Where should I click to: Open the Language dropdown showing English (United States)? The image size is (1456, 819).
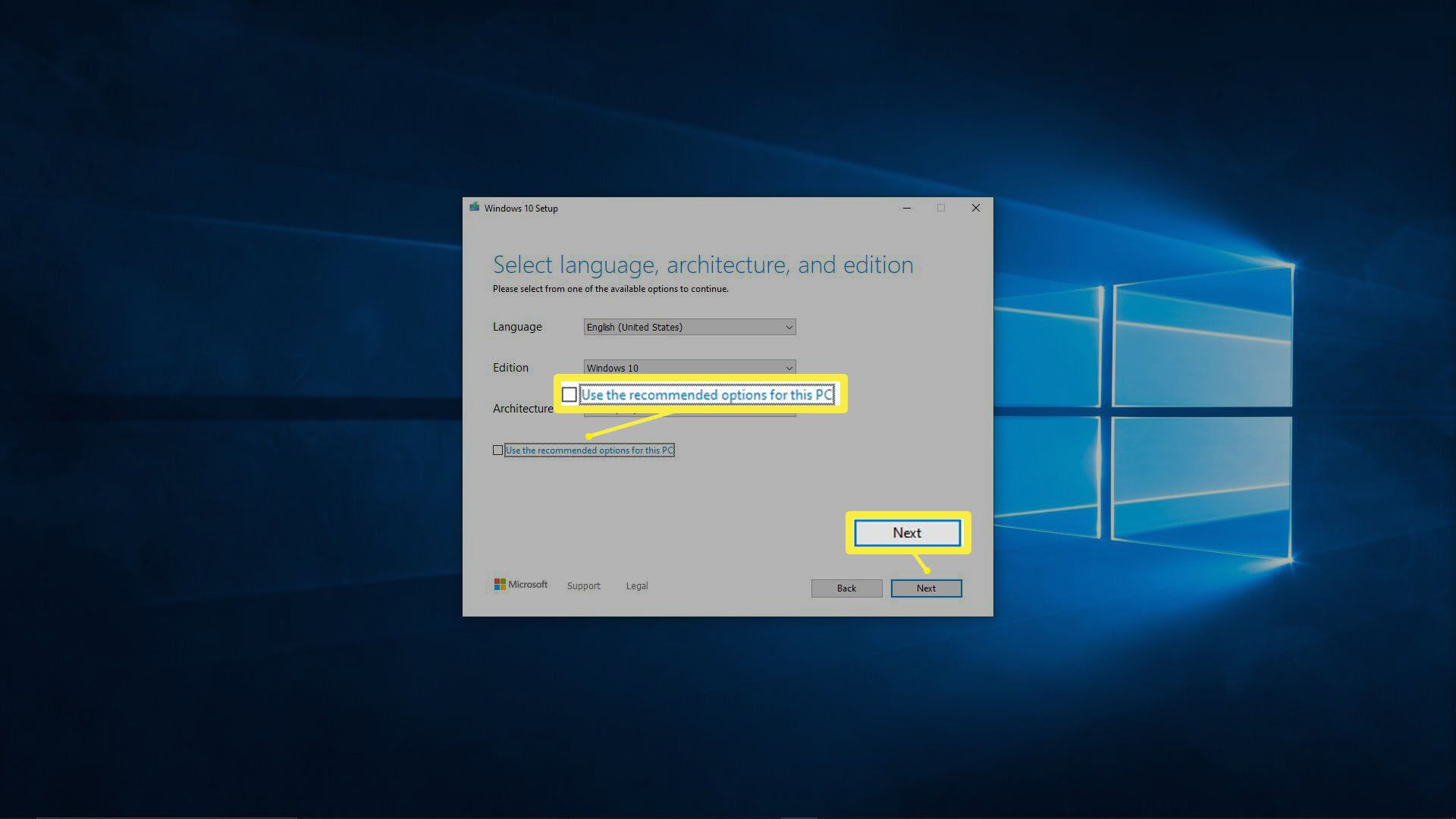(x=689, y=327)
